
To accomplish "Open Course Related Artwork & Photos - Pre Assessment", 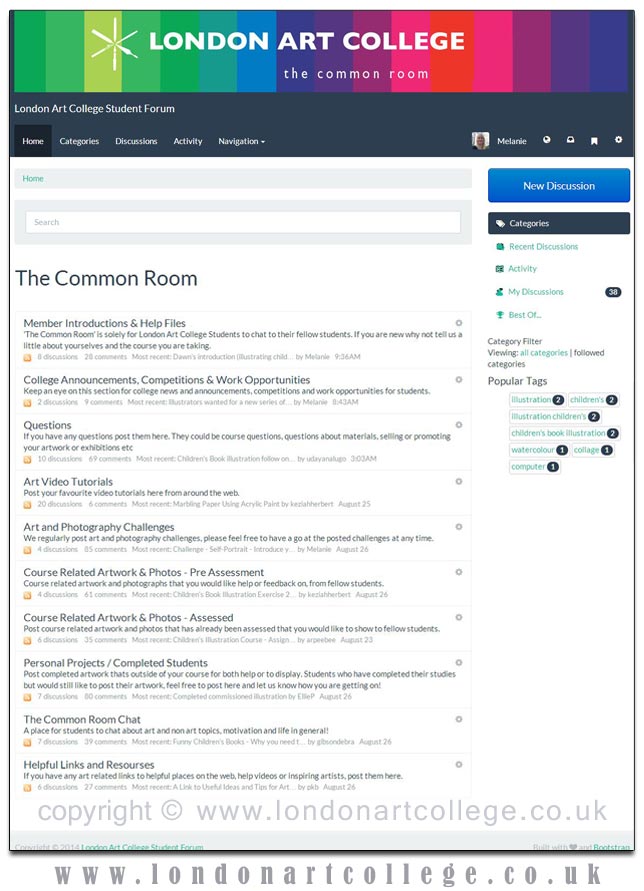I will coord(144,572).
